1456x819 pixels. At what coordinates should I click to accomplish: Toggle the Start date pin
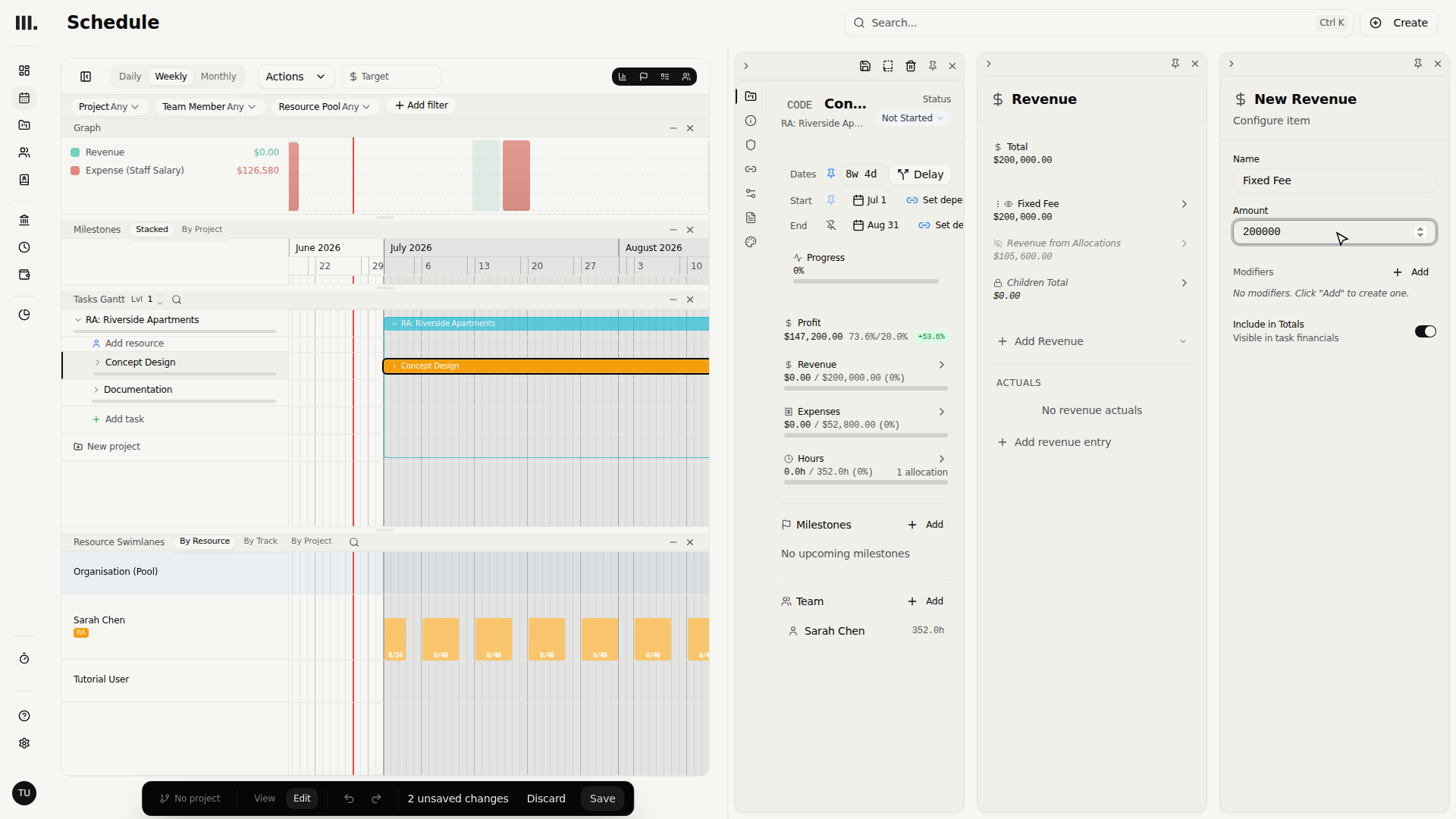pyautogui.click(x=831, y=200)
